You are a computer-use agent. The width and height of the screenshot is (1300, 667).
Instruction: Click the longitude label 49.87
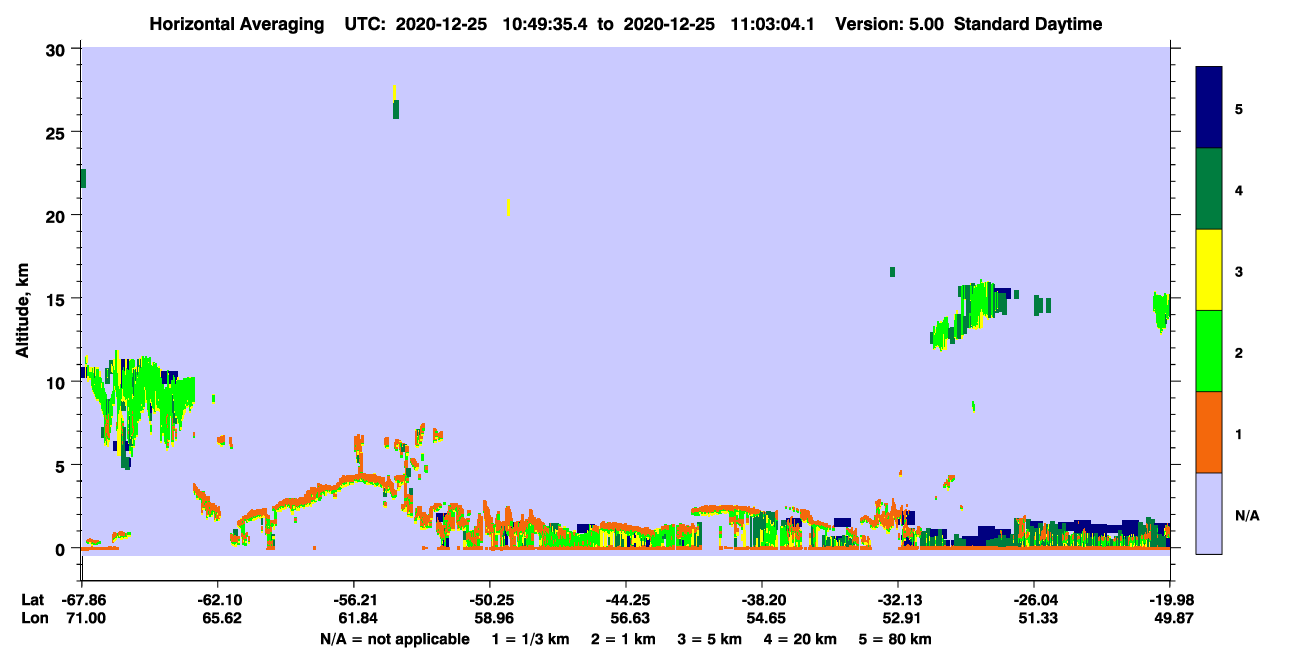pyautogui.click(x=1170, y=619)
